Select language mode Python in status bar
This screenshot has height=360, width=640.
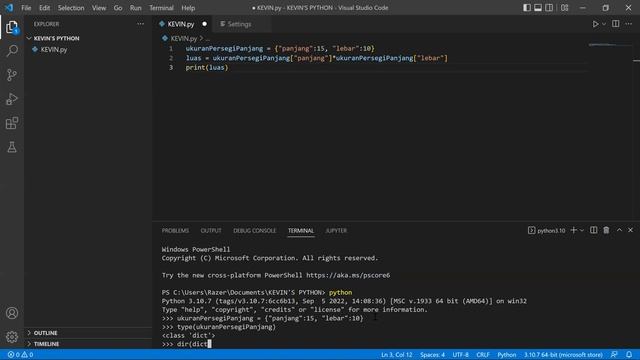(507, 355)
